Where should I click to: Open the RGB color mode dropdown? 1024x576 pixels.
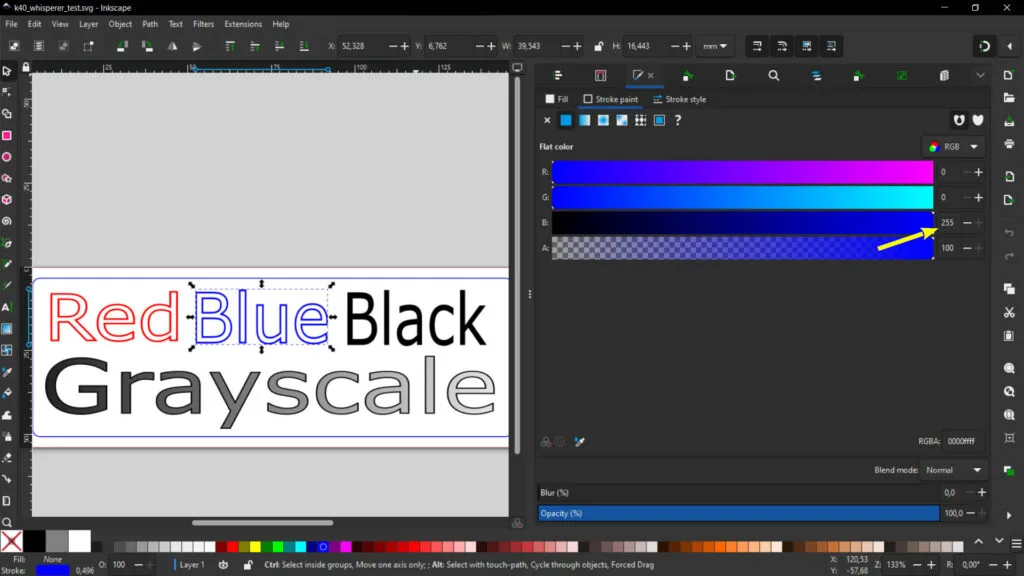point(950,146)
